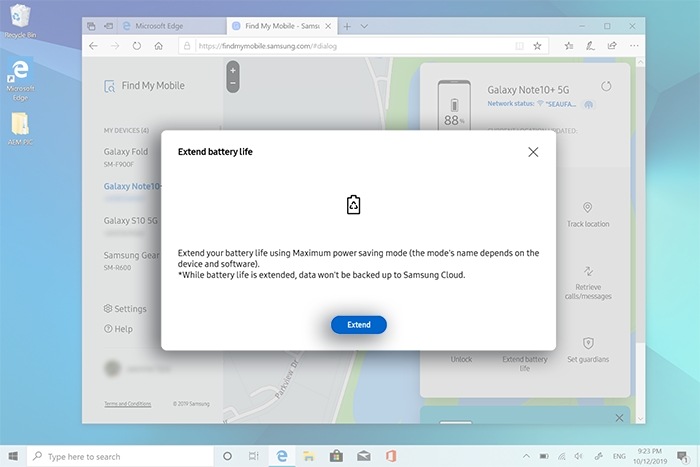Click Retrieve calls/messages option
Viewport: 700px width, 467px height.
(x=588, y=283)
